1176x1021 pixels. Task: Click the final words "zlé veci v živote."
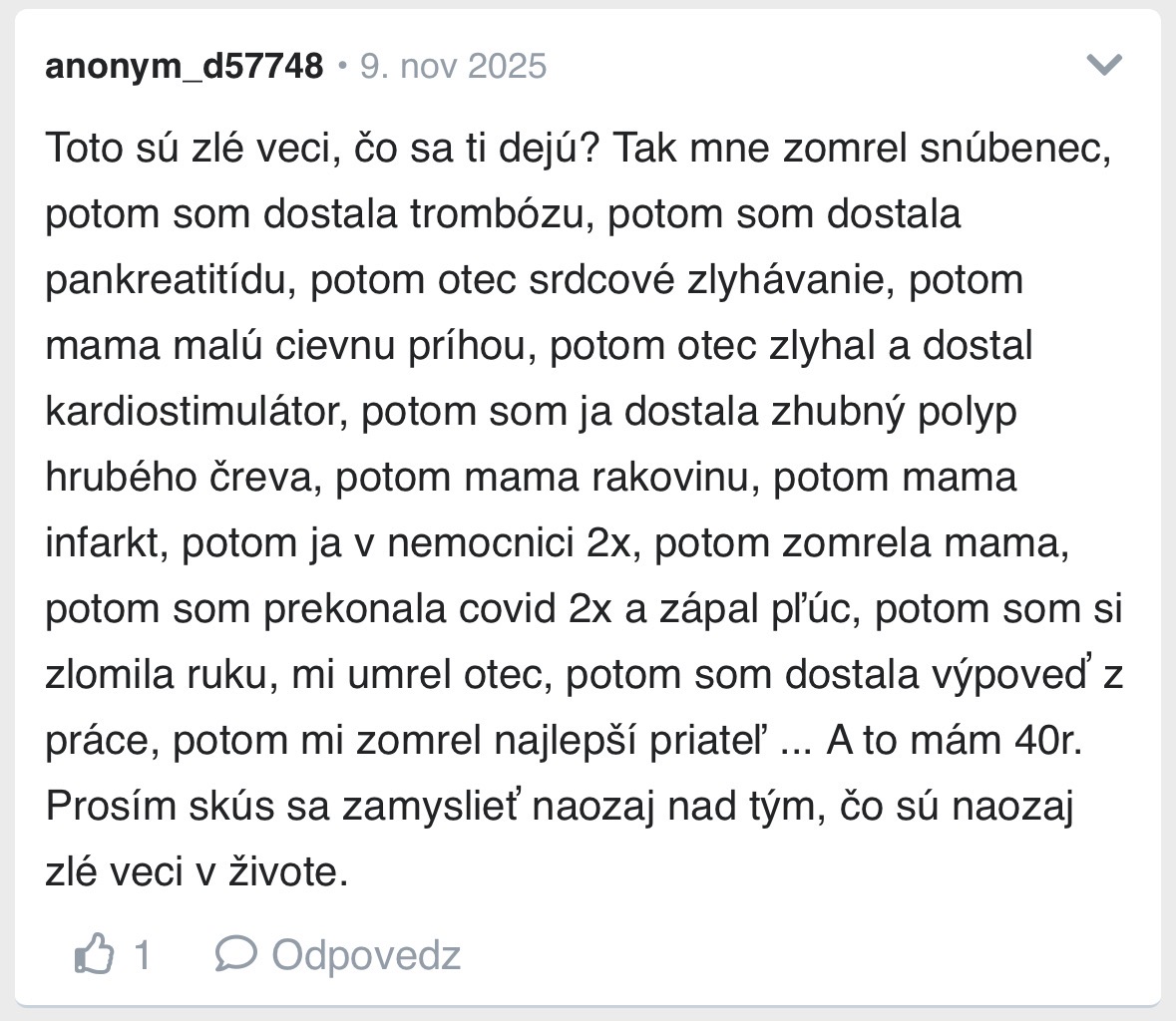[x=196, y=872]
